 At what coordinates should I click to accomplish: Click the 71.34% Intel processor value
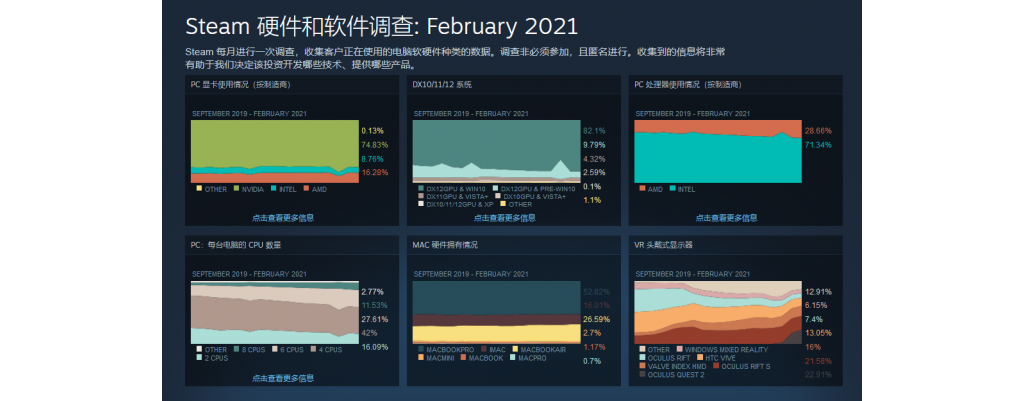point(818,145)
